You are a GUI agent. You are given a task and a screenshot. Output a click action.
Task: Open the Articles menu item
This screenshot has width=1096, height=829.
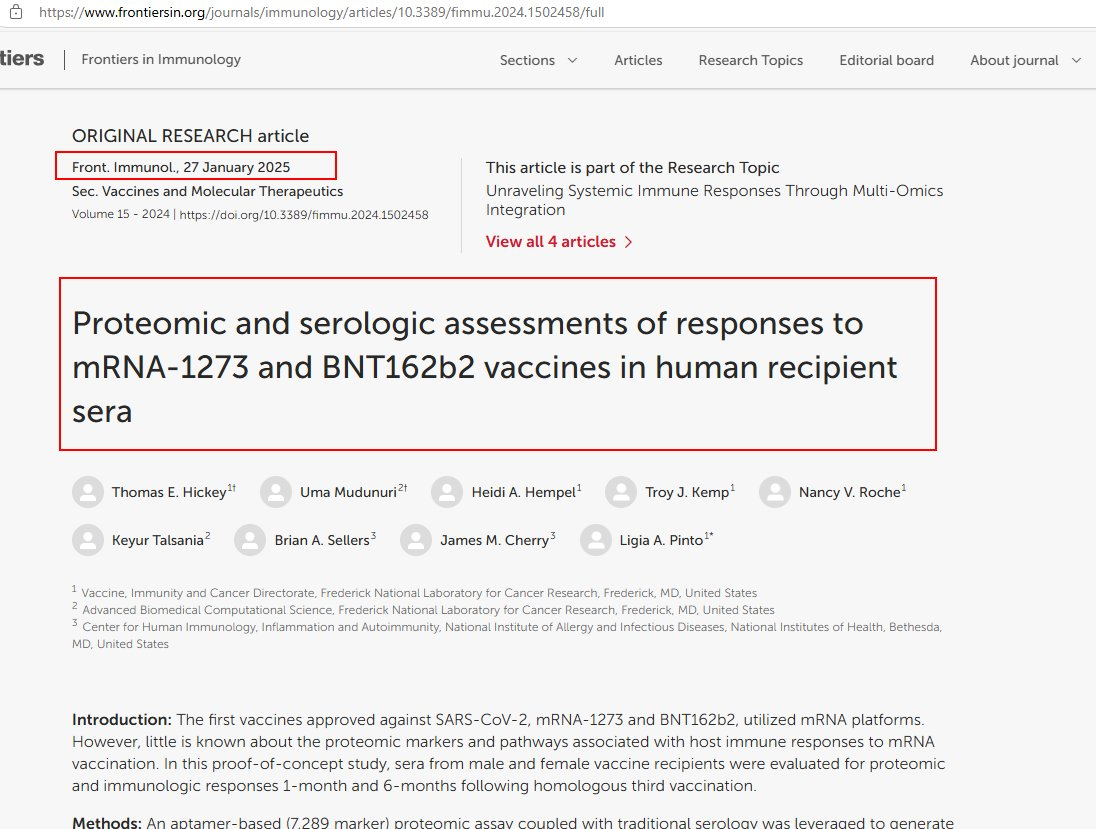tap(638, 60)
